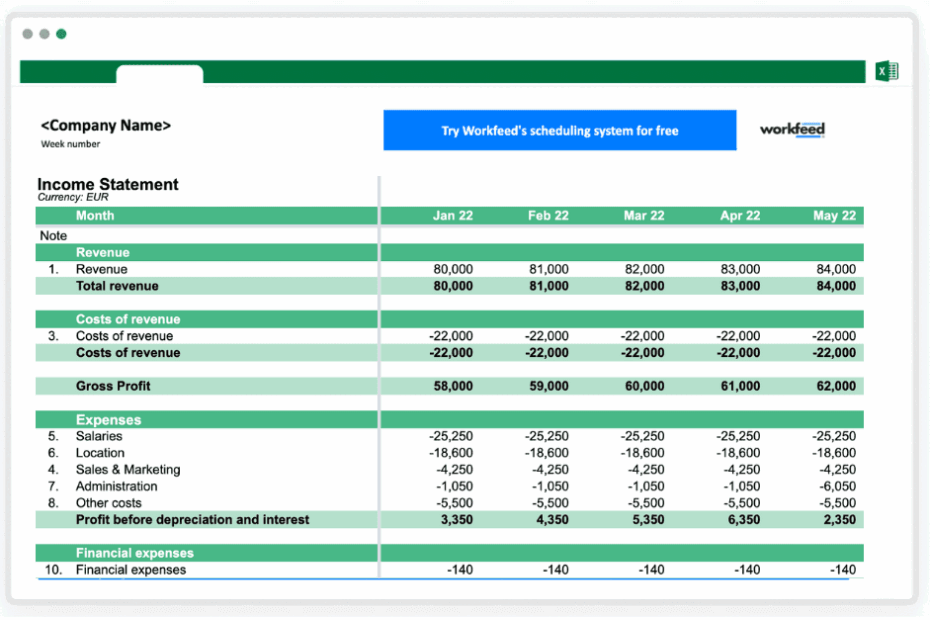Click the workfeed logo

(x=791, y=130)
